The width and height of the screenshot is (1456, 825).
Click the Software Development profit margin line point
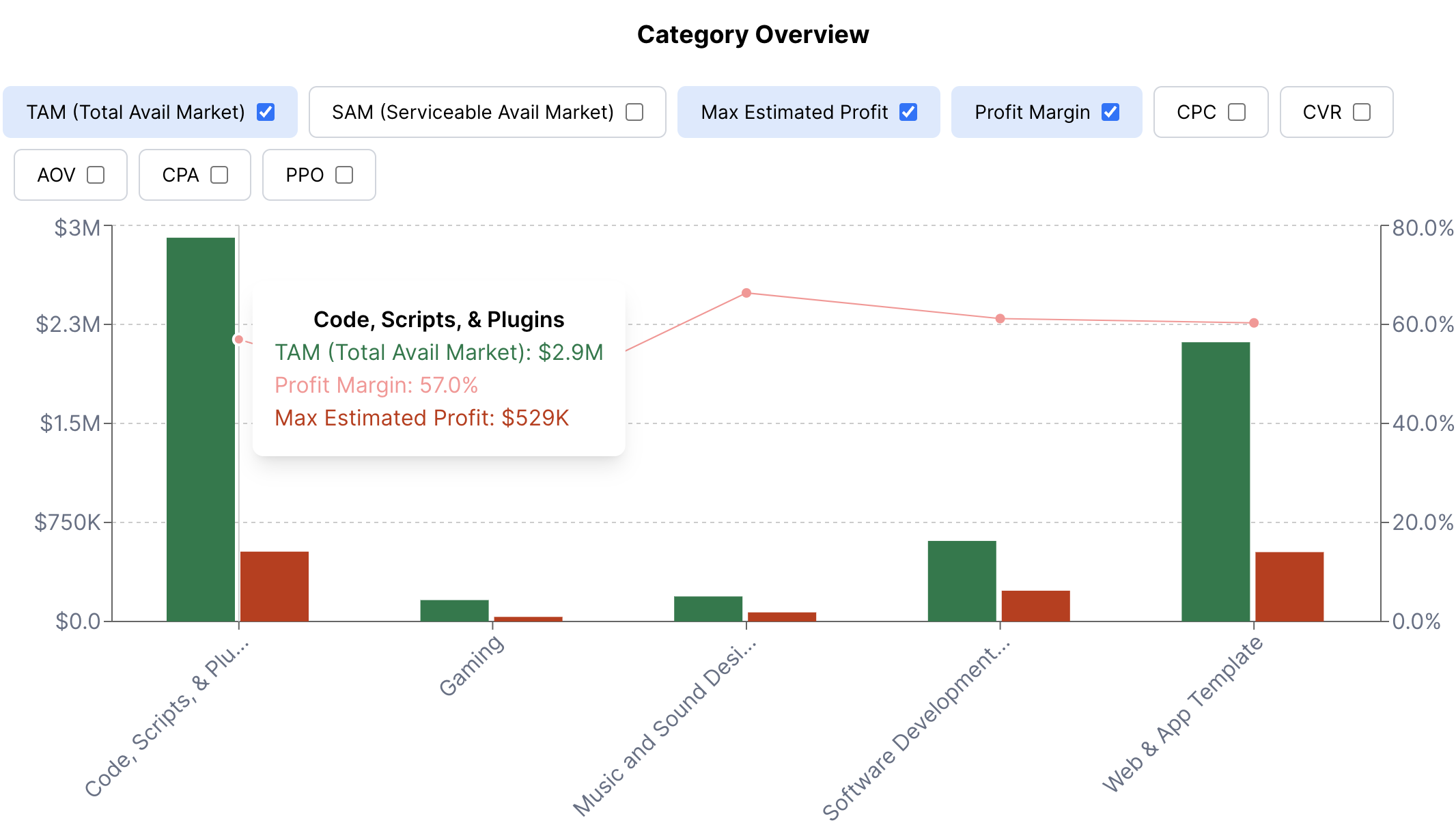[1000, 319]
